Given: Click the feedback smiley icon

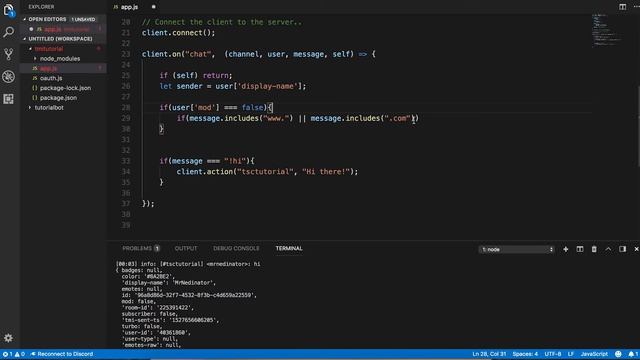Looking at the screenshot, I should pyautogui.click(x=618, y=354).
